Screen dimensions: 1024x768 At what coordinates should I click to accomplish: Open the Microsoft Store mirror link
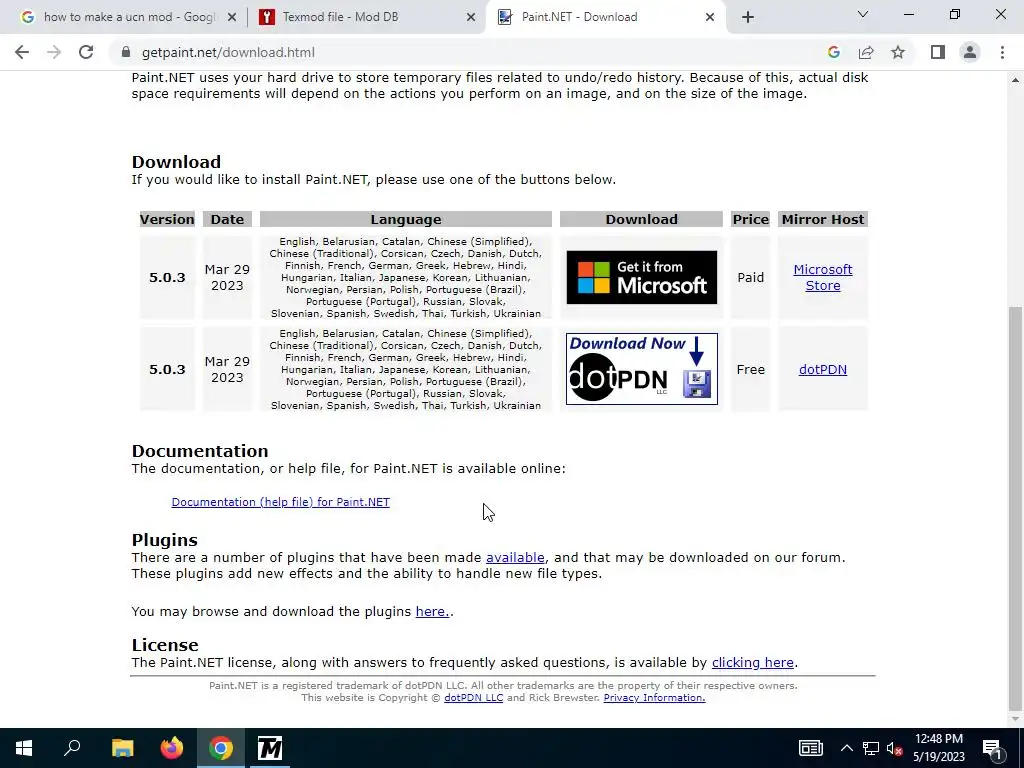(x=822, y=278)
